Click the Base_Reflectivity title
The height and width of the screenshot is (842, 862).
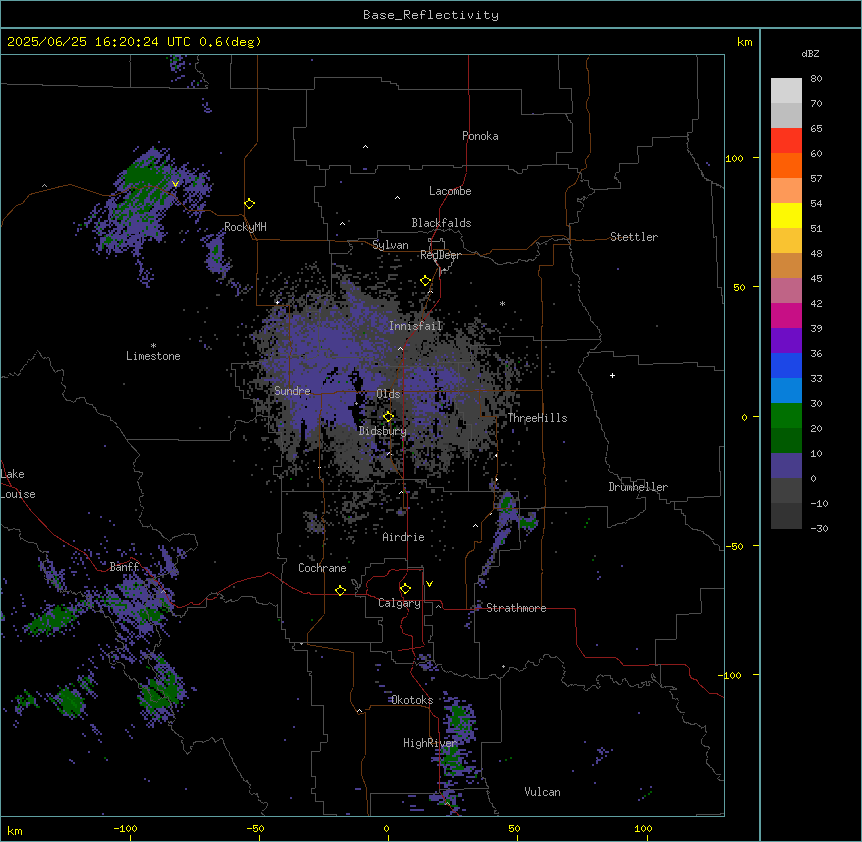point(431,15)
